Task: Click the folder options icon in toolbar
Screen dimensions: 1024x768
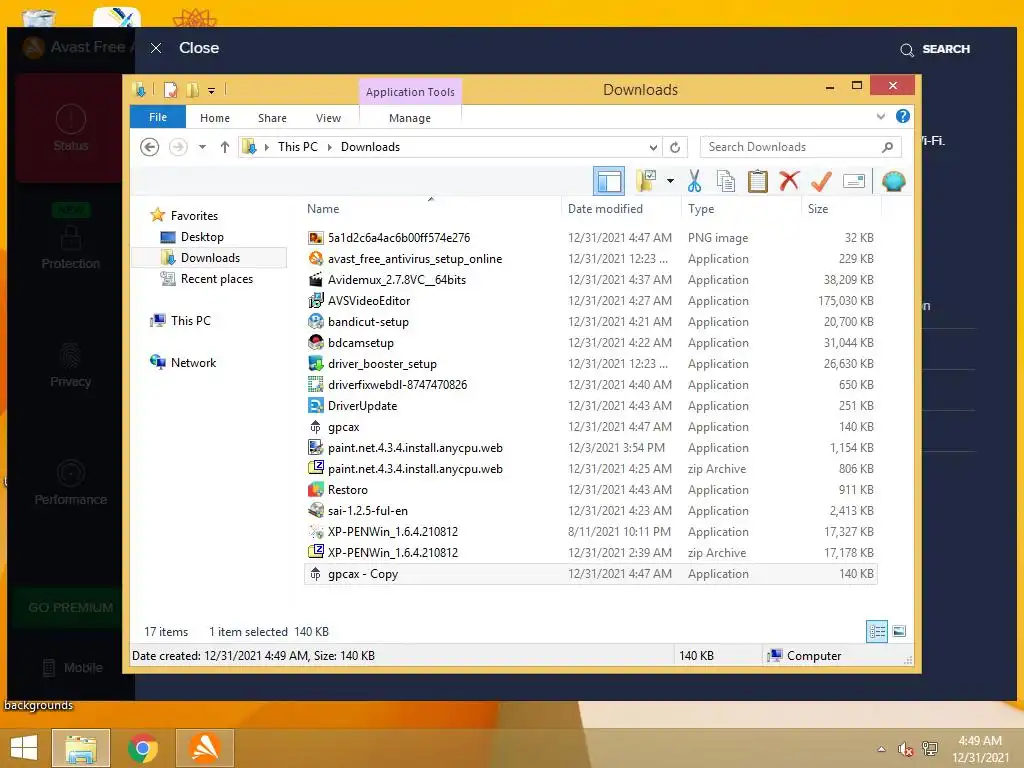Action: [647, 181]
